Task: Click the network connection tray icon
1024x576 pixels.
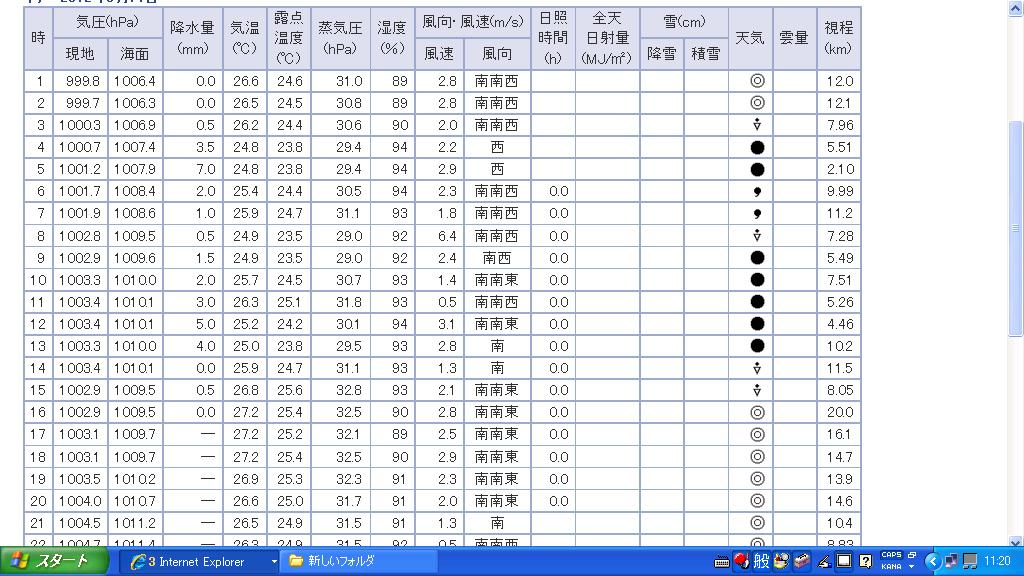Action: pos(969,561)
